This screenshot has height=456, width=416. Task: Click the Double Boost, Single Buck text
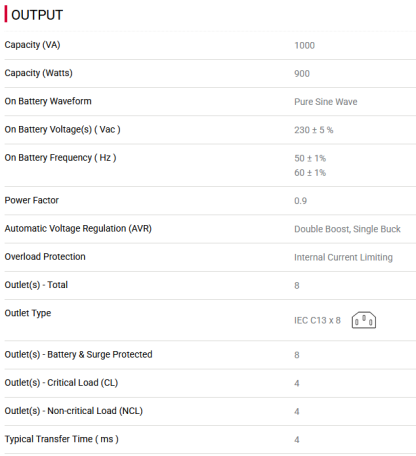347,229
